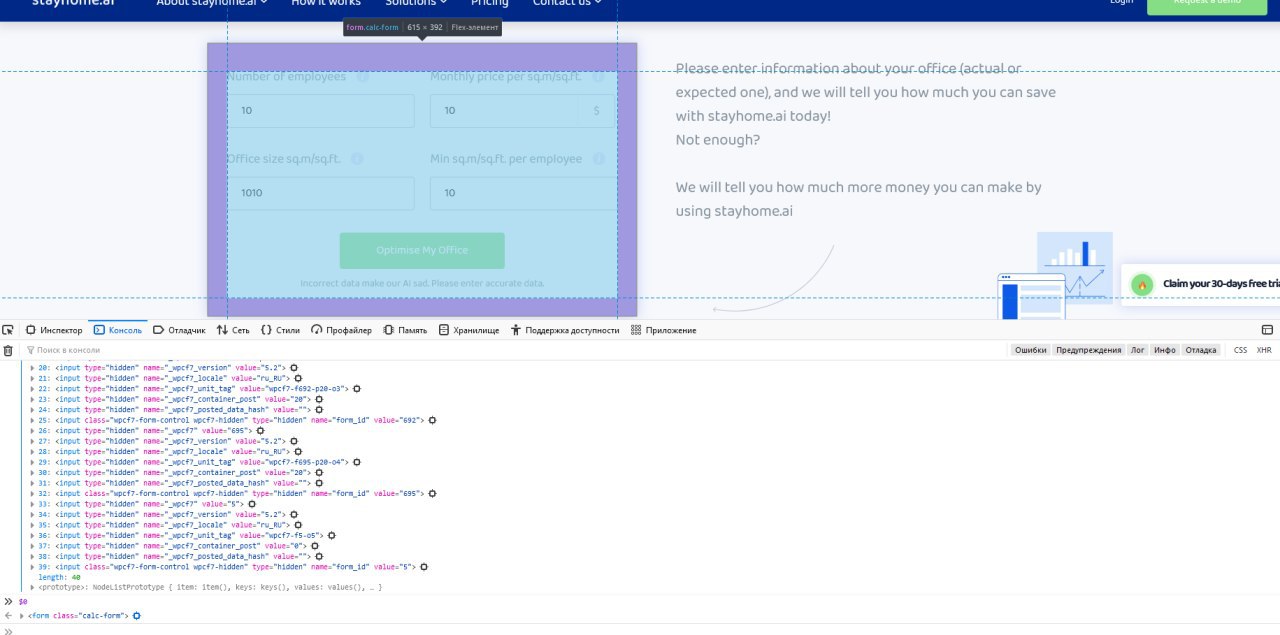The width and height of the screenshot is (1280, 635).
Task: Toggle the Отладка console filter
Action: (1201, 350)
